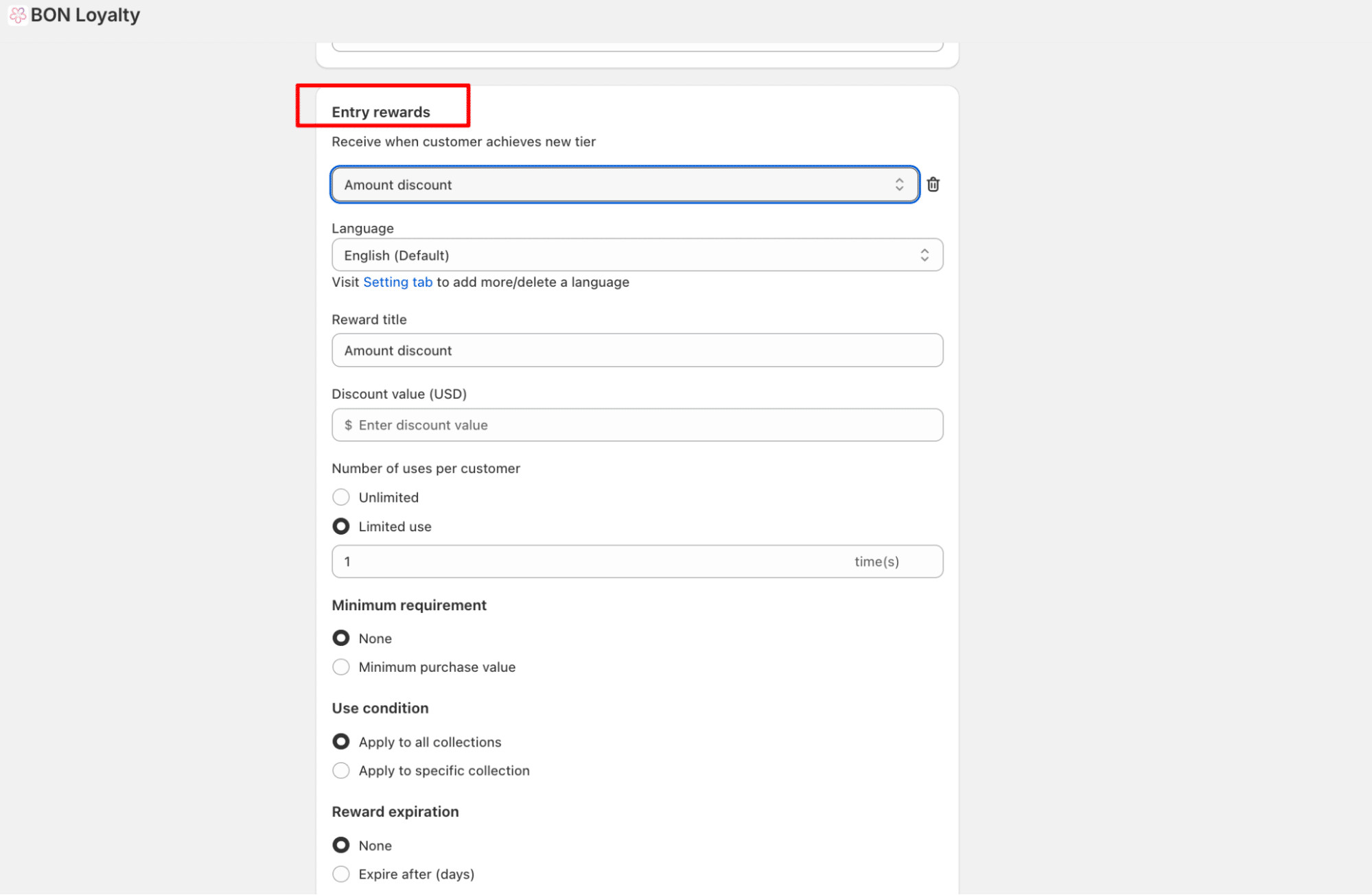The width and height of the screenshot is (1372, 895).
Task: Click the BON Loyalty app title
Action: pos(85,15)
